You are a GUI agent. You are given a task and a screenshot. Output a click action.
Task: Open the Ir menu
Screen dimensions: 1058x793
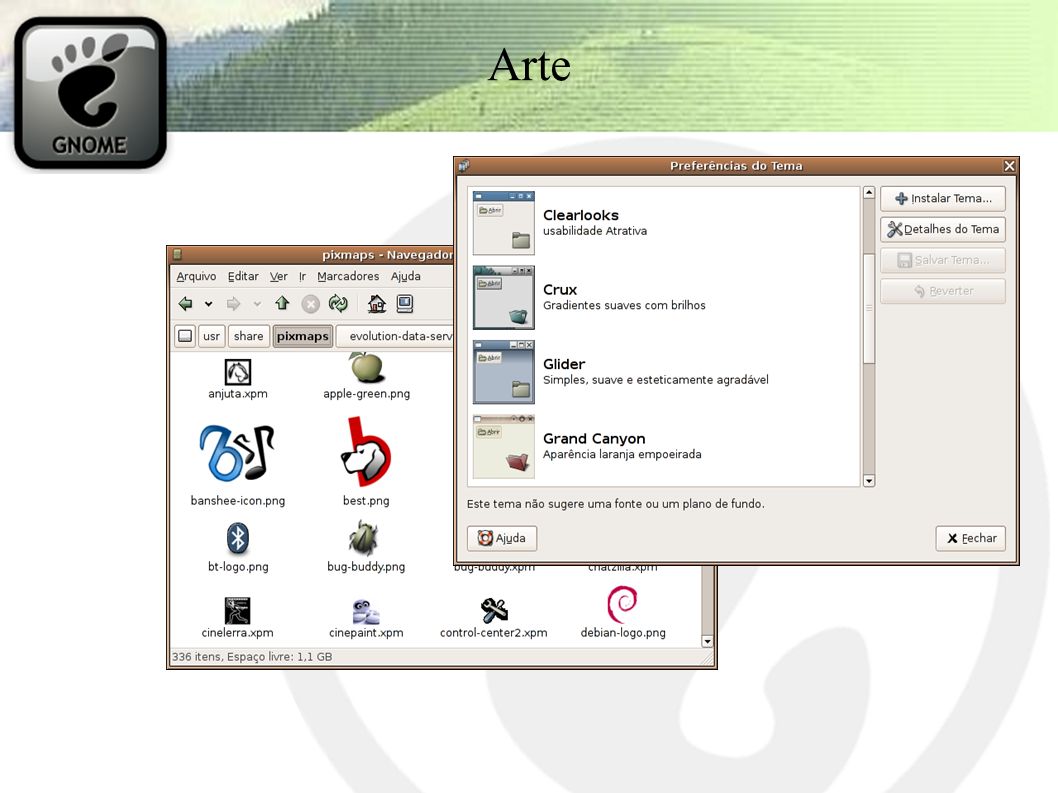(x=302, y=276)
